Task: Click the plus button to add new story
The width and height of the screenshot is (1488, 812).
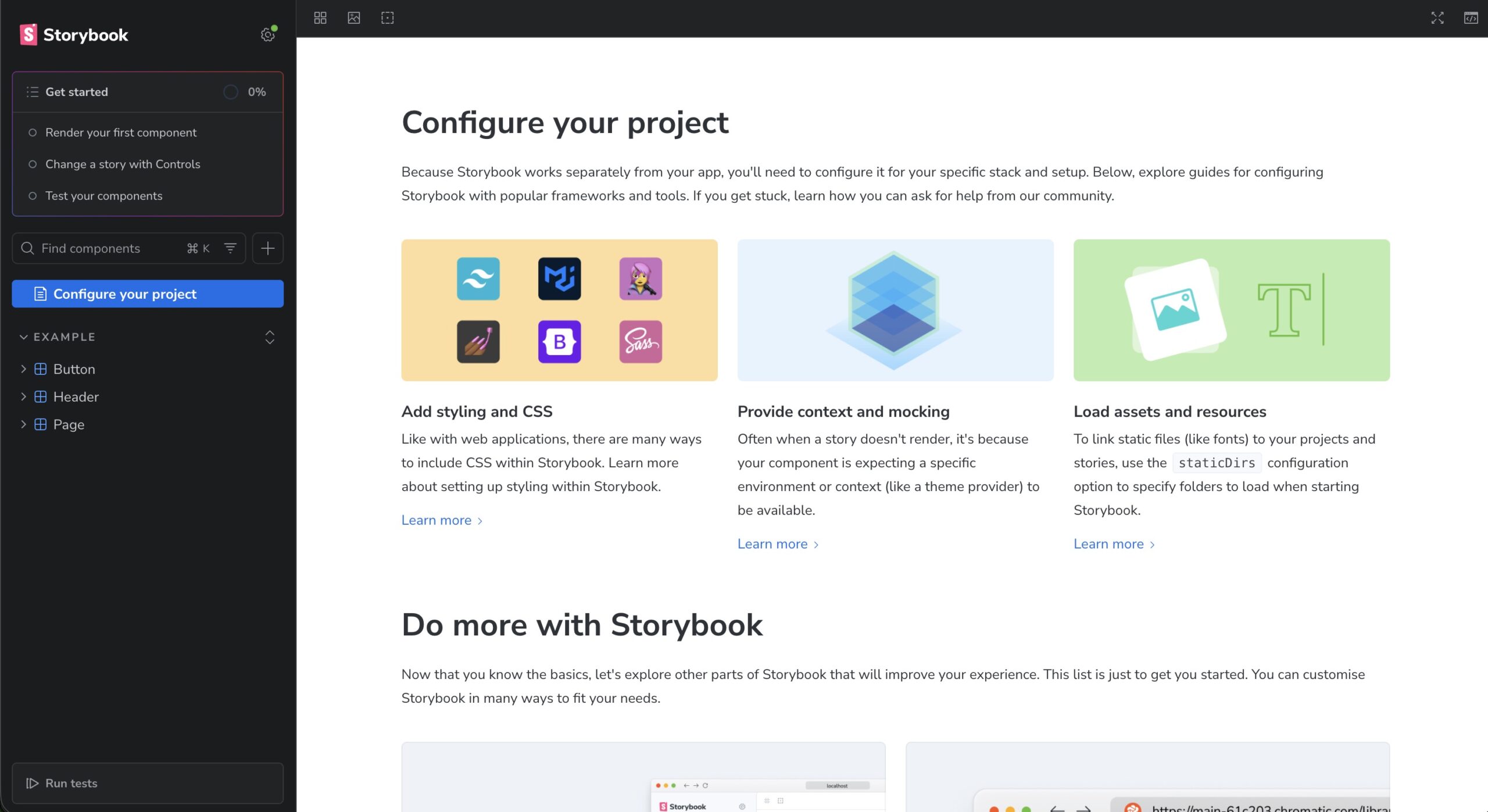Action: tap(267, 248)
